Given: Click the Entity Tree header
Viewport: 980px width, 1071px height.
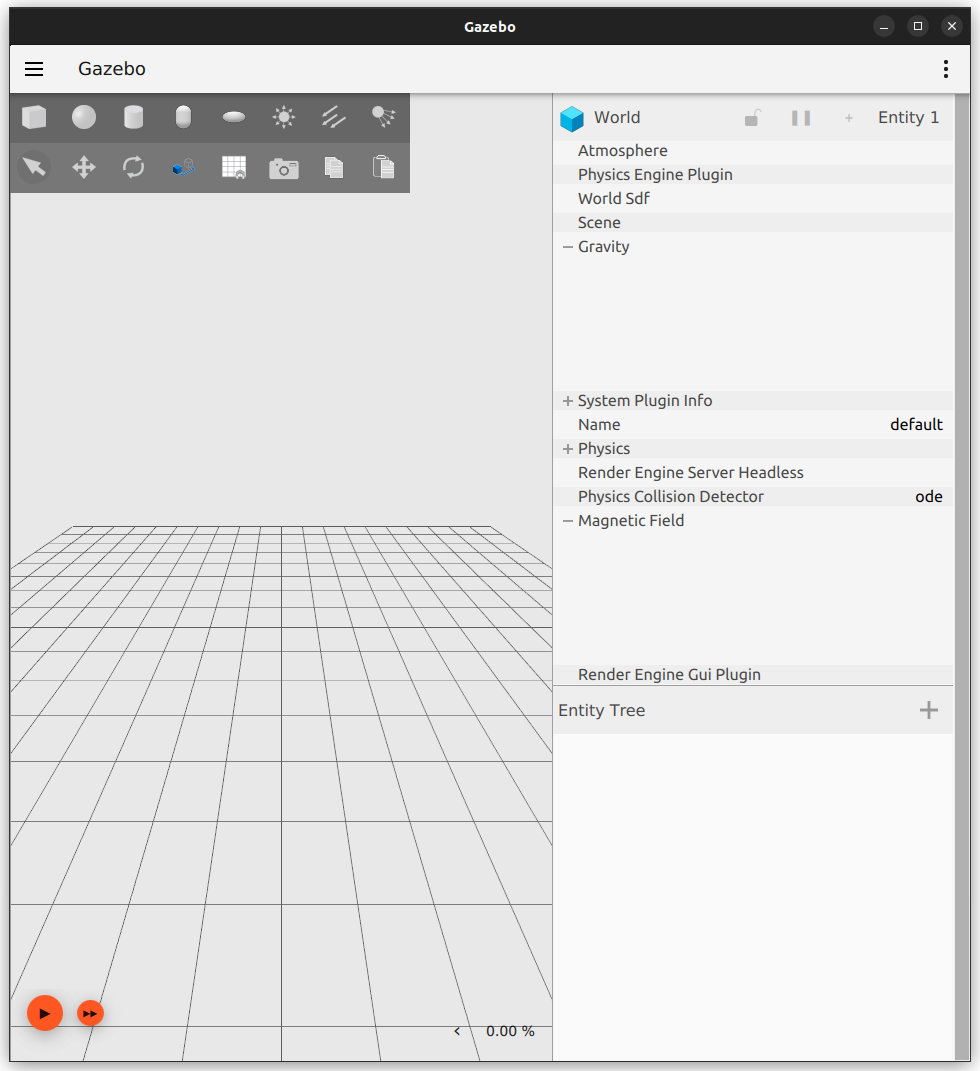Looking at the screenshot, I should tap(753, 710).
